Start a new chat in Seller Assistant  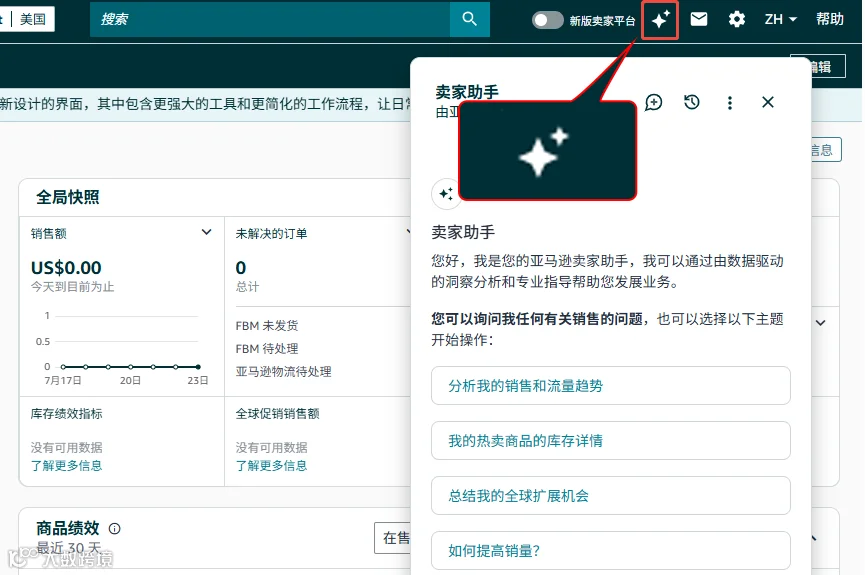653,103
